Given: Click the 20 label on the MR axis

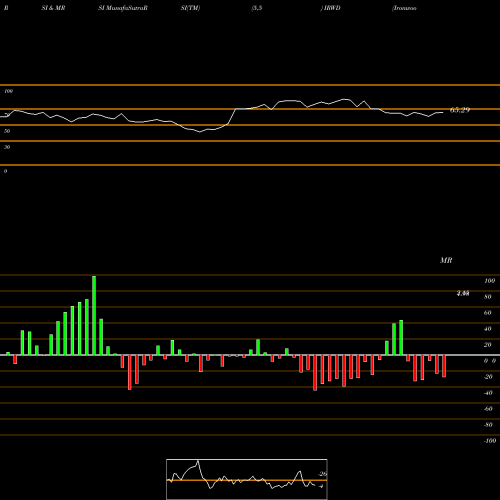Looking at the screenshot, I should (488, 345).
